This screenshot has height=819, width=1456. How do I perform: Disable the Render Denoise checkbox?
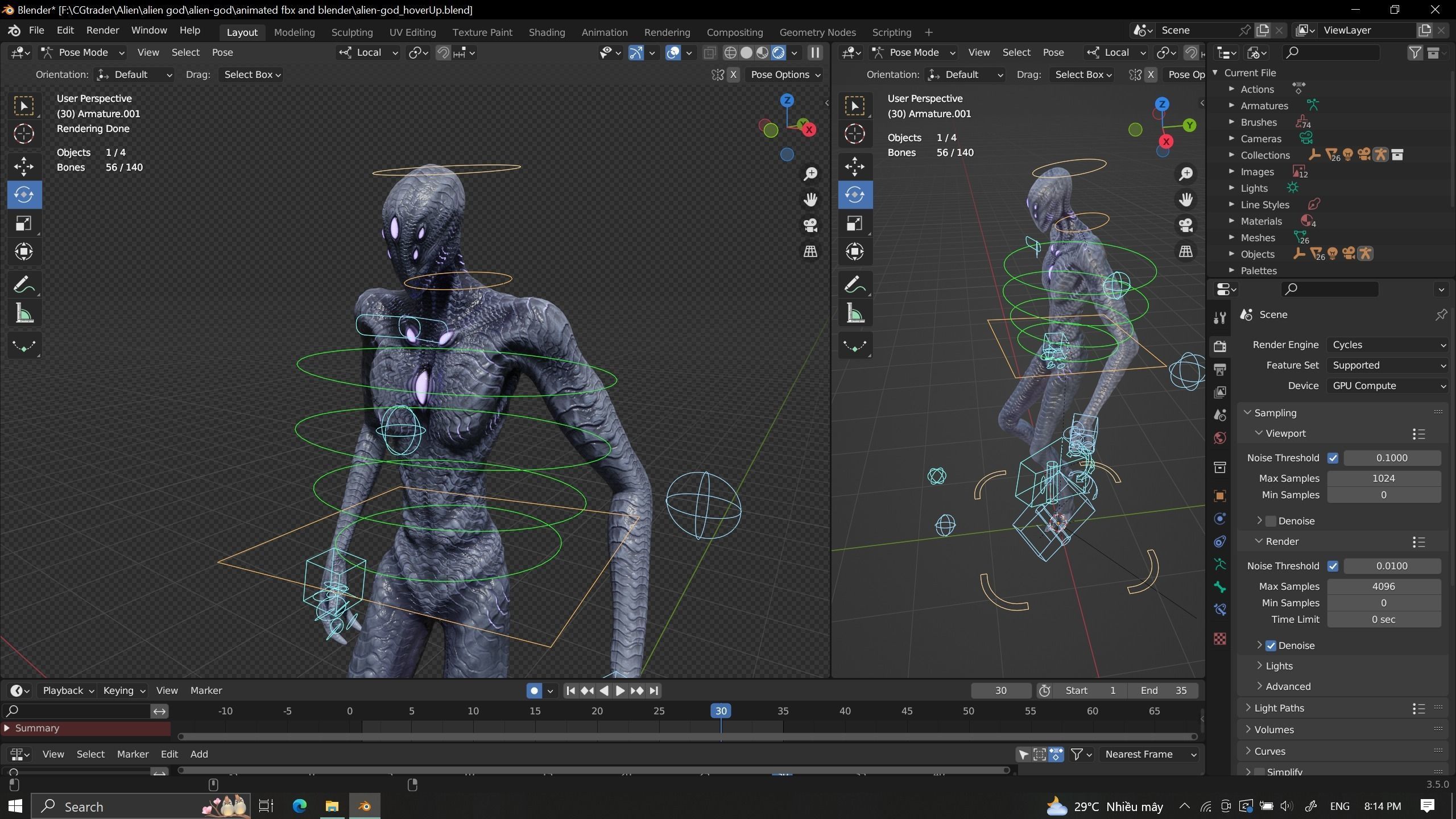coord(1271,646)
